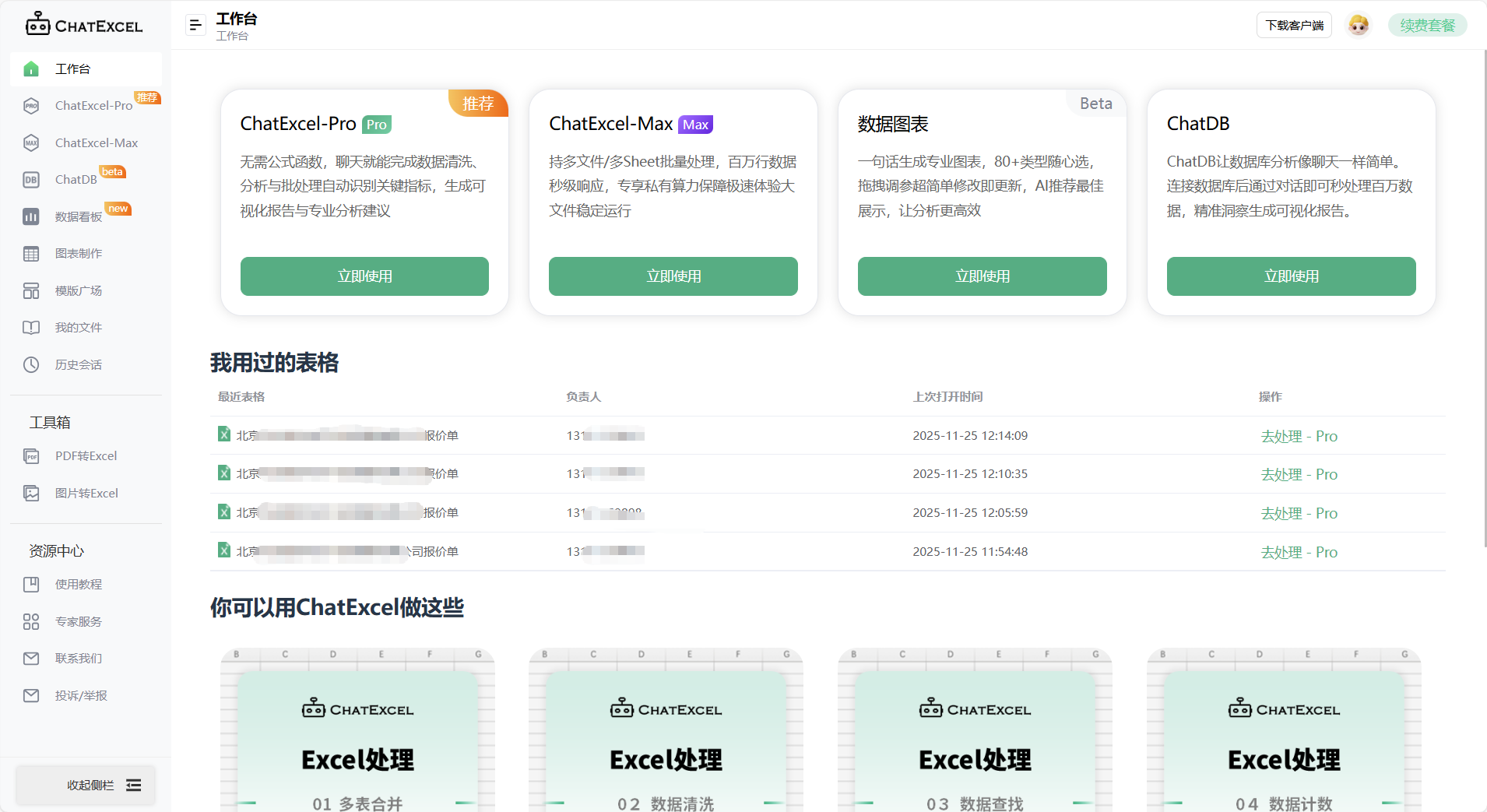The width and height of the screenshot is (1487, 812).
Task: Open the 数据看板 dashboard panel
Action: click(78, 216)
